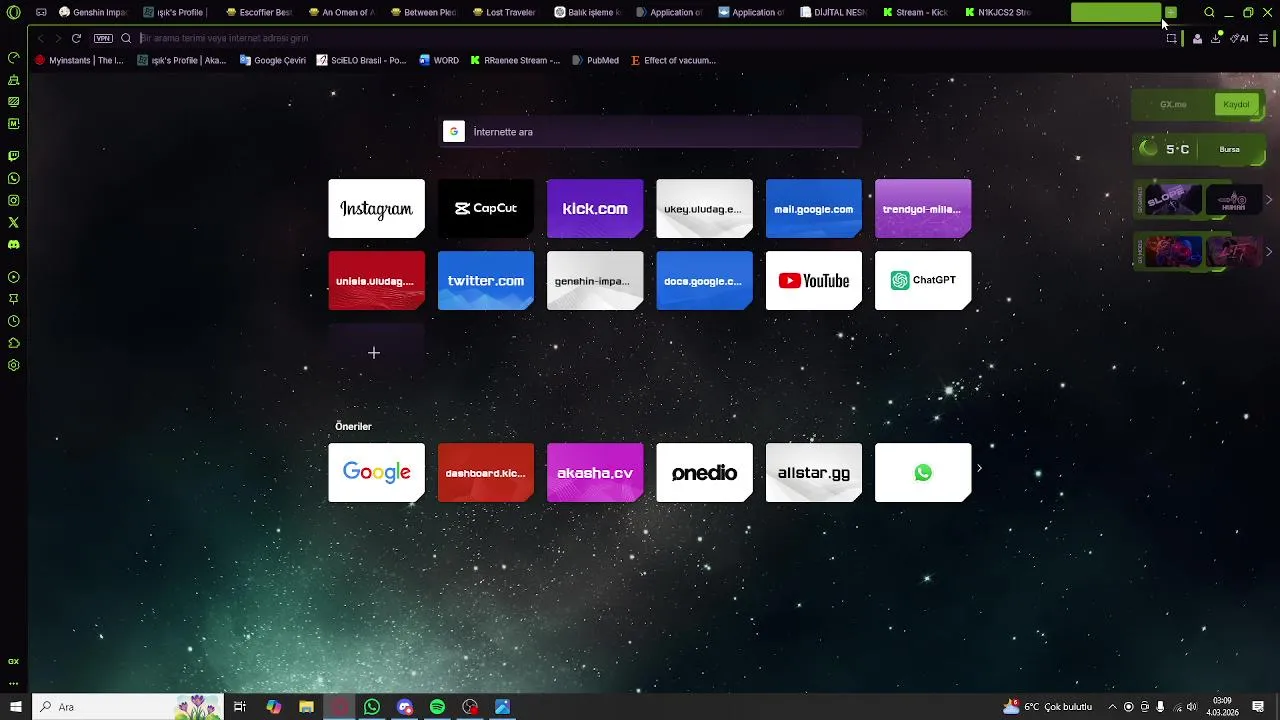Open the Instagram speed dial tile
1280x720 pixels.
coord(376,209)
